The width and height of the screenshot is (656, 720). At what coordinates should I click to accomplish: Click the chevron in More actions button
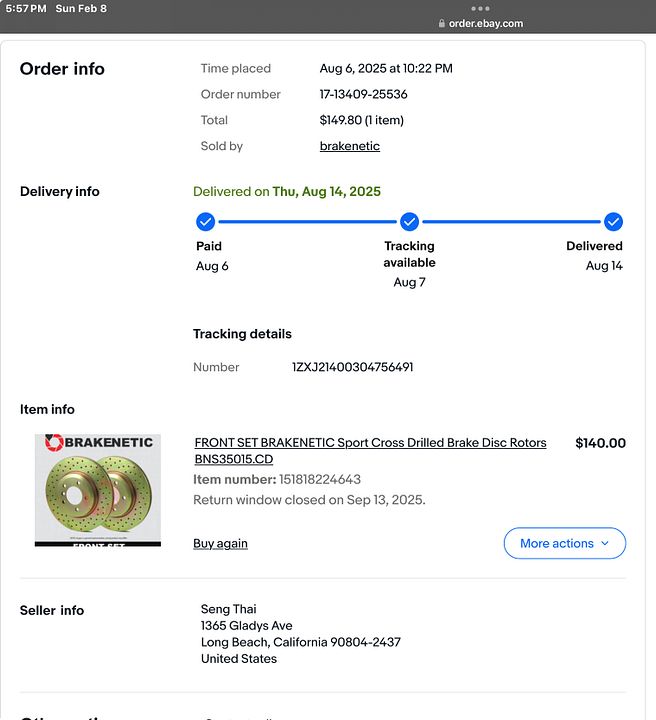(605, 543)
